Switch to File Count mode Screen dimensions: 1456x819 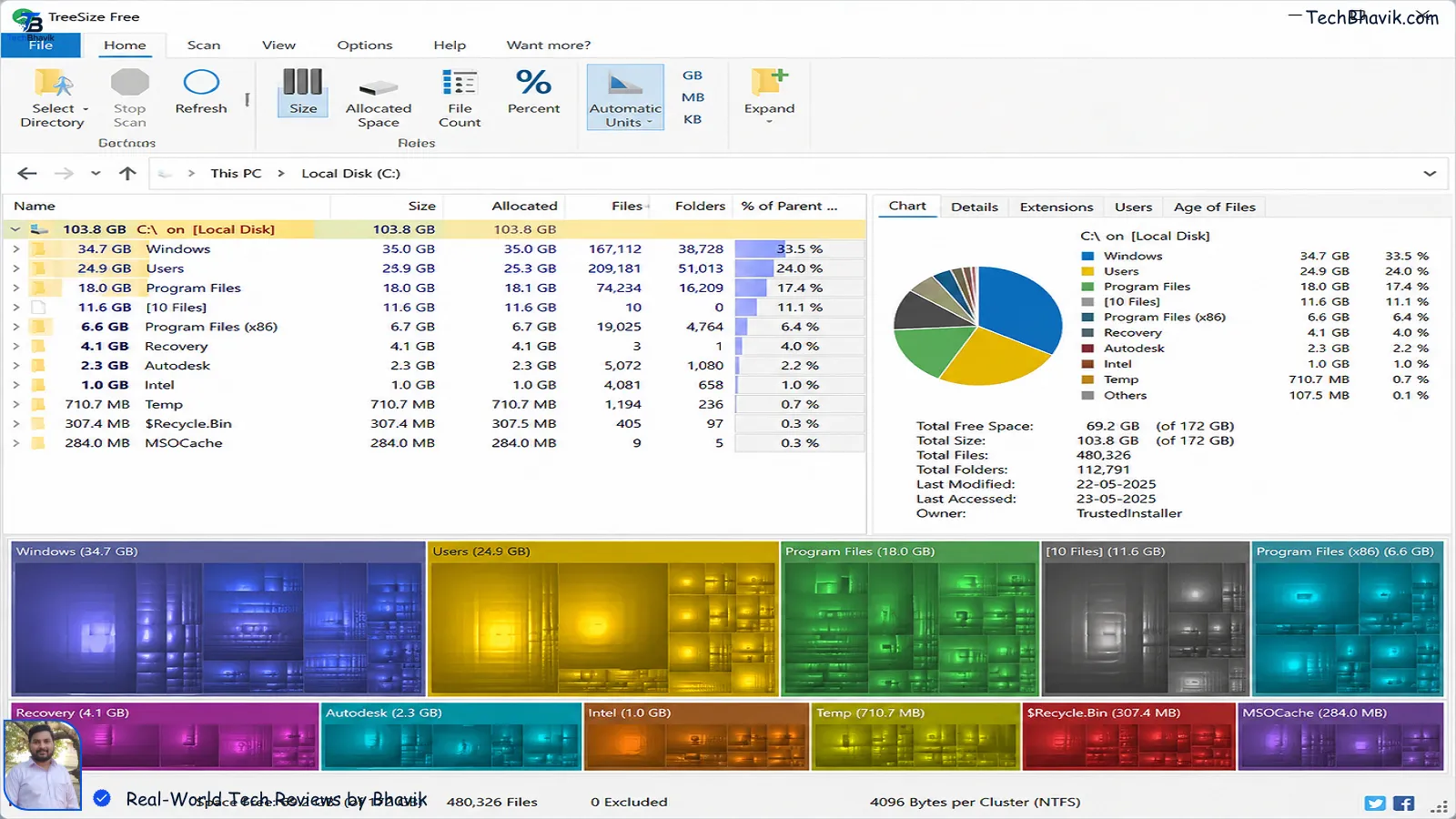[x=460, y=98]
